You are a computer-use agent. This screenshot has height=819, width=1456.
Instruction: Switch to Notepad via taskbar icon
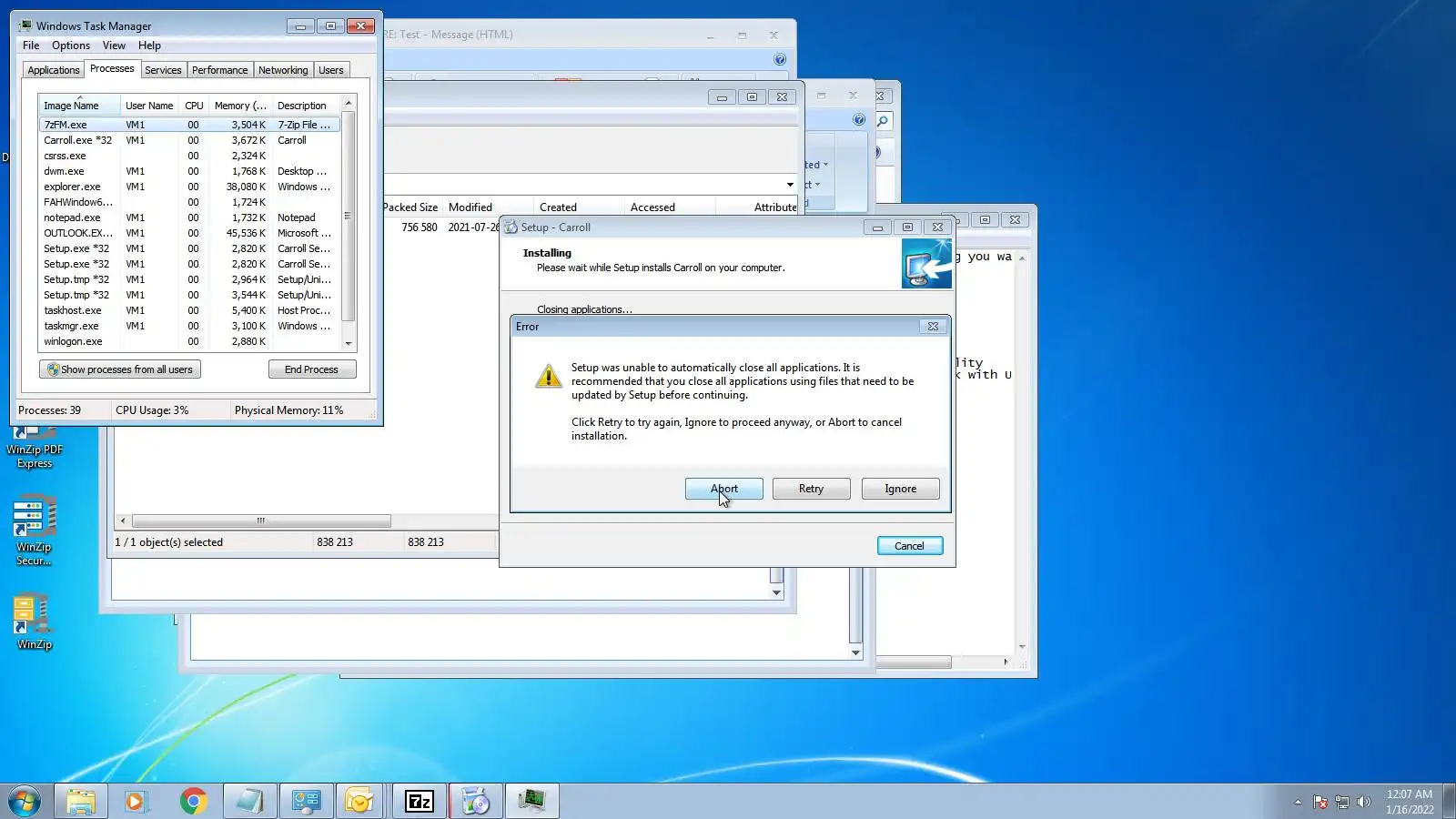(x=249, y=801)
